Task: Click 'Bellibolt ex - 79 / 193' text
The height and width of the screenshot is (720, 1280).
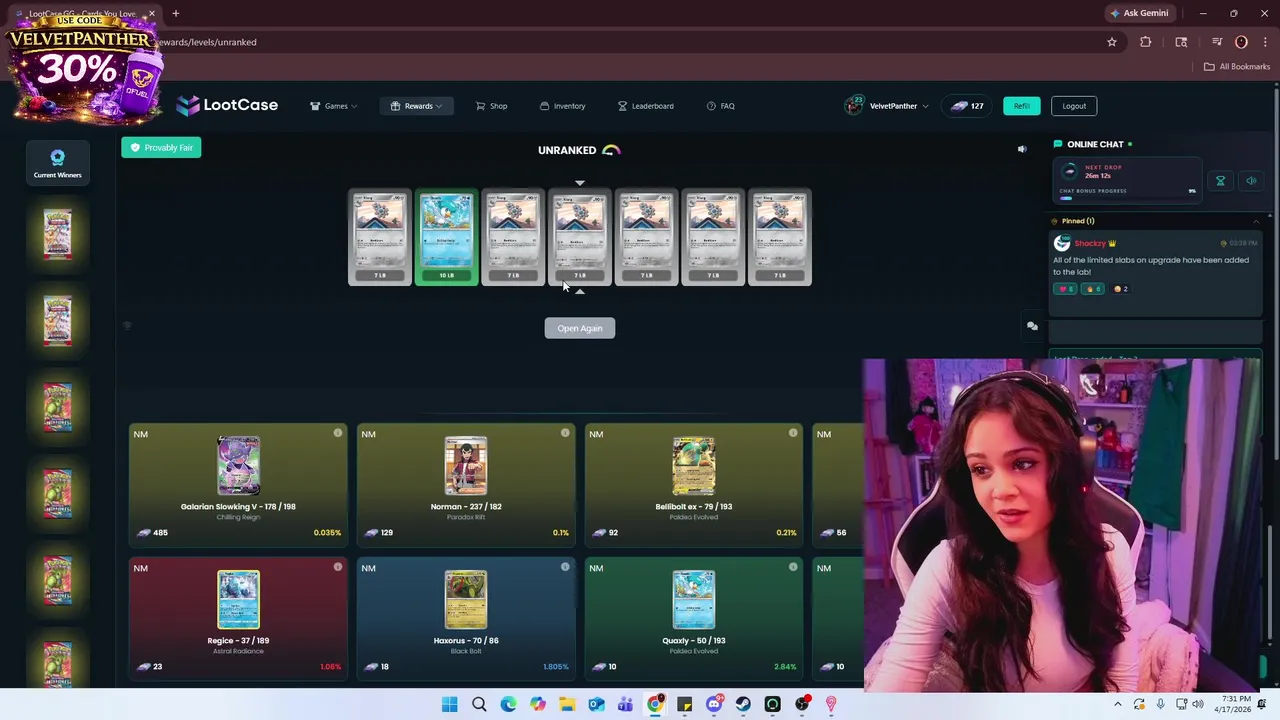Action: (x=693, y=507)
